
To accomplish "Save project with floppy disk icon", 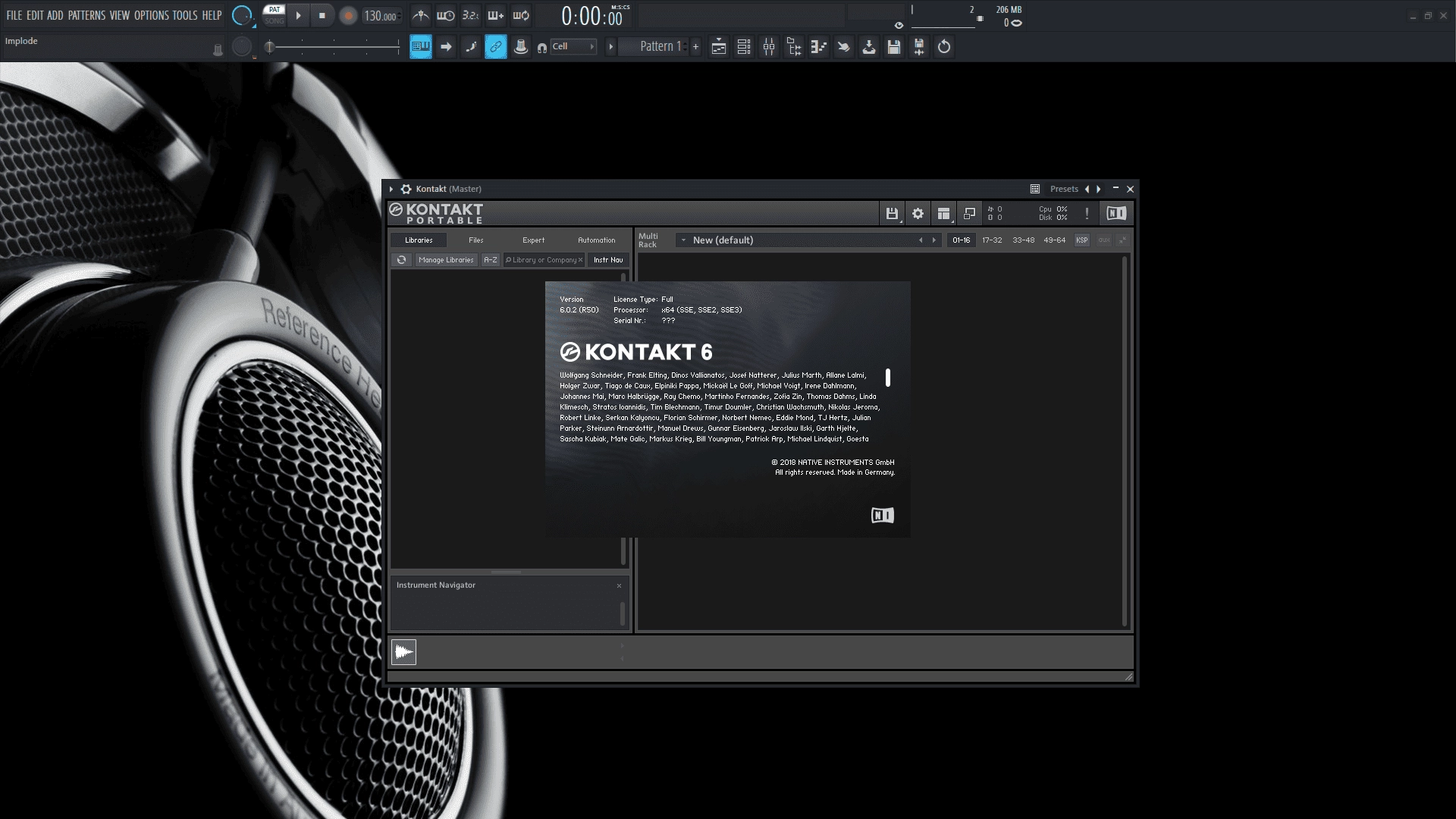I will (x=894, y=47).
